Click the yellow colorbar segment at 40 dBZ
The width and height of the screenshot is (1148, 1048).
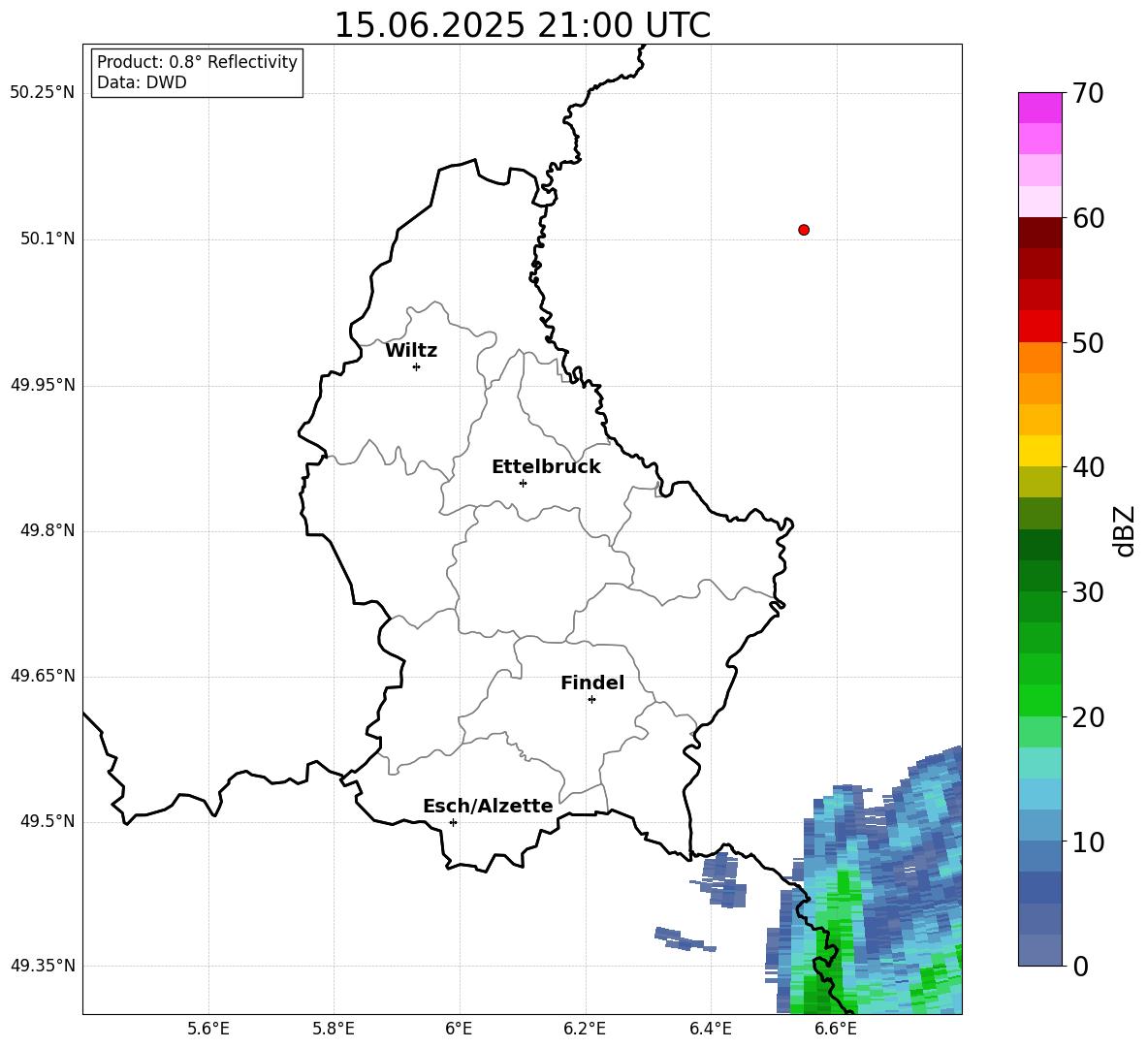pos(1039,451)
